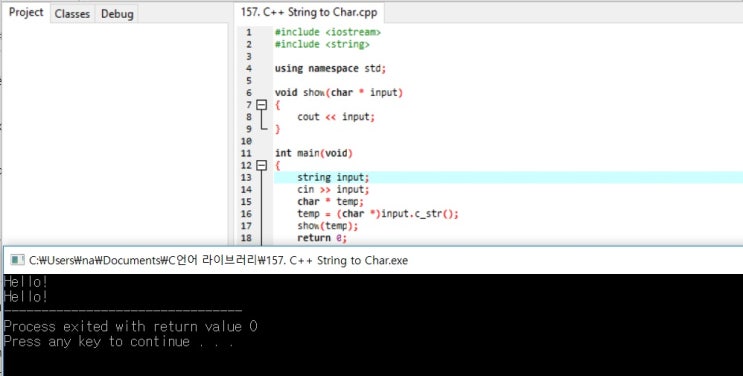Open the Classes tab
This screenshot has width=743, height=376.
[72, 14]
